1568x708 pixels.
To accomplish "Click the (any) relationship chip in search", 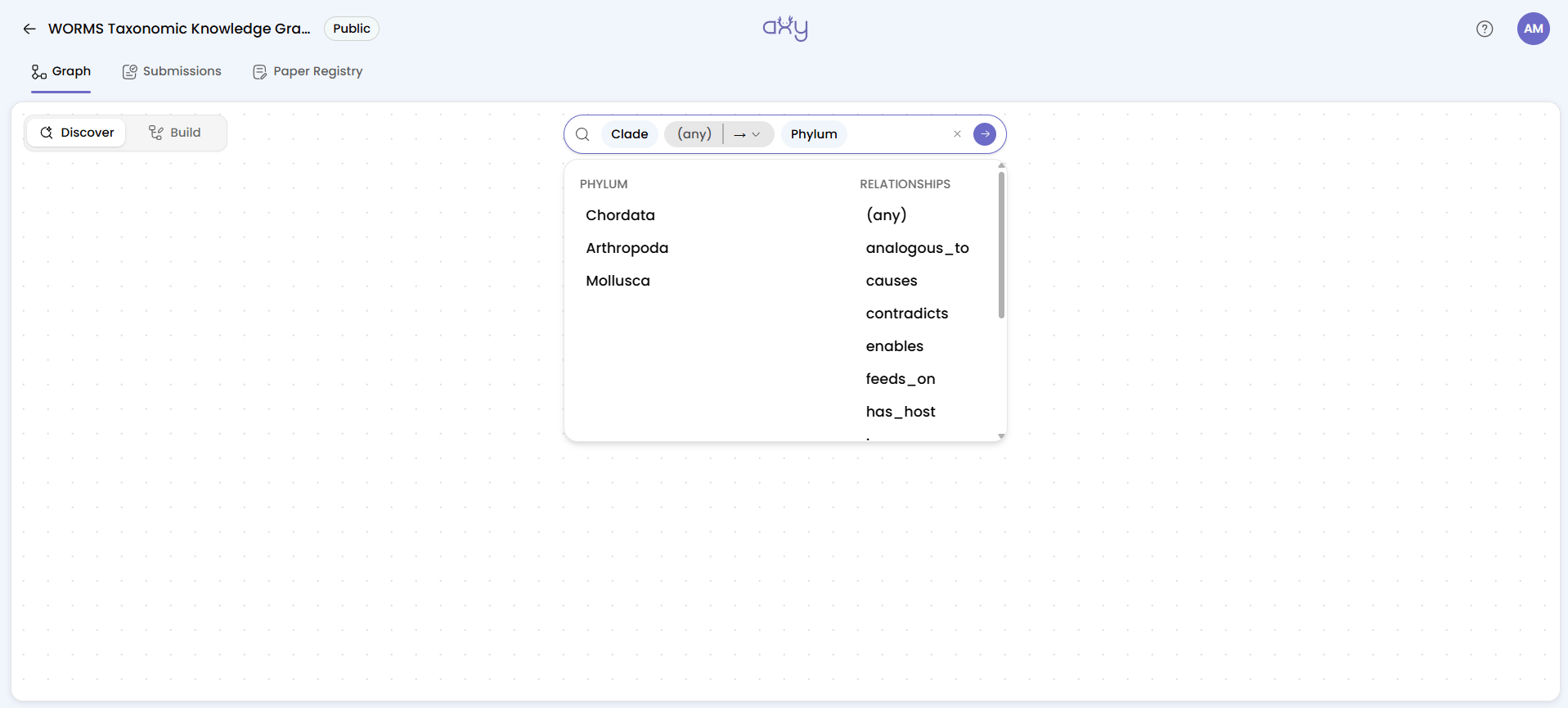I will (x=694, y=134).
